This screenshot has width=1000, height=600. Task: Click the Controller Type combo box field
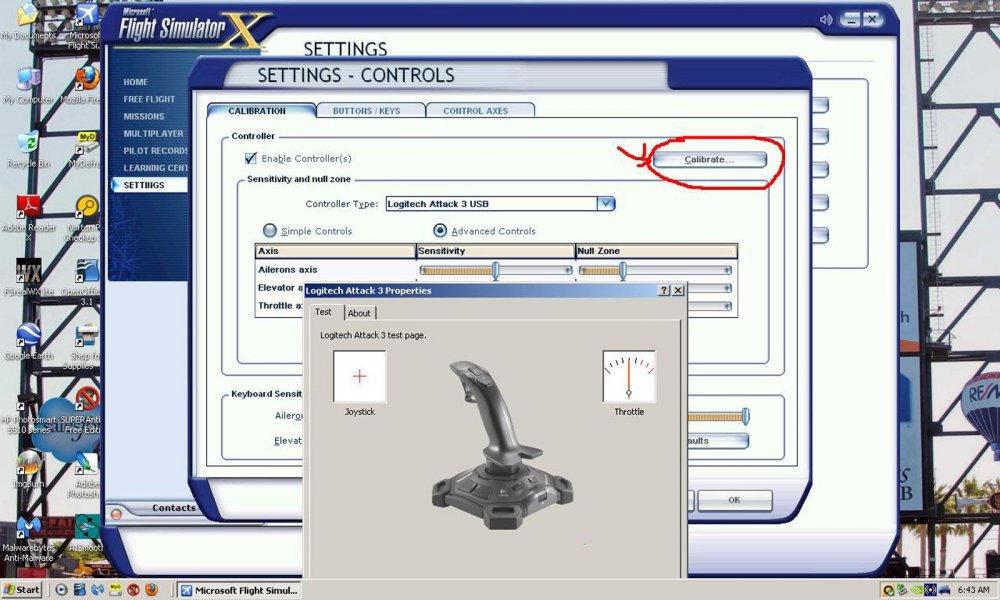pyautogui.click(x=501, y=204)
